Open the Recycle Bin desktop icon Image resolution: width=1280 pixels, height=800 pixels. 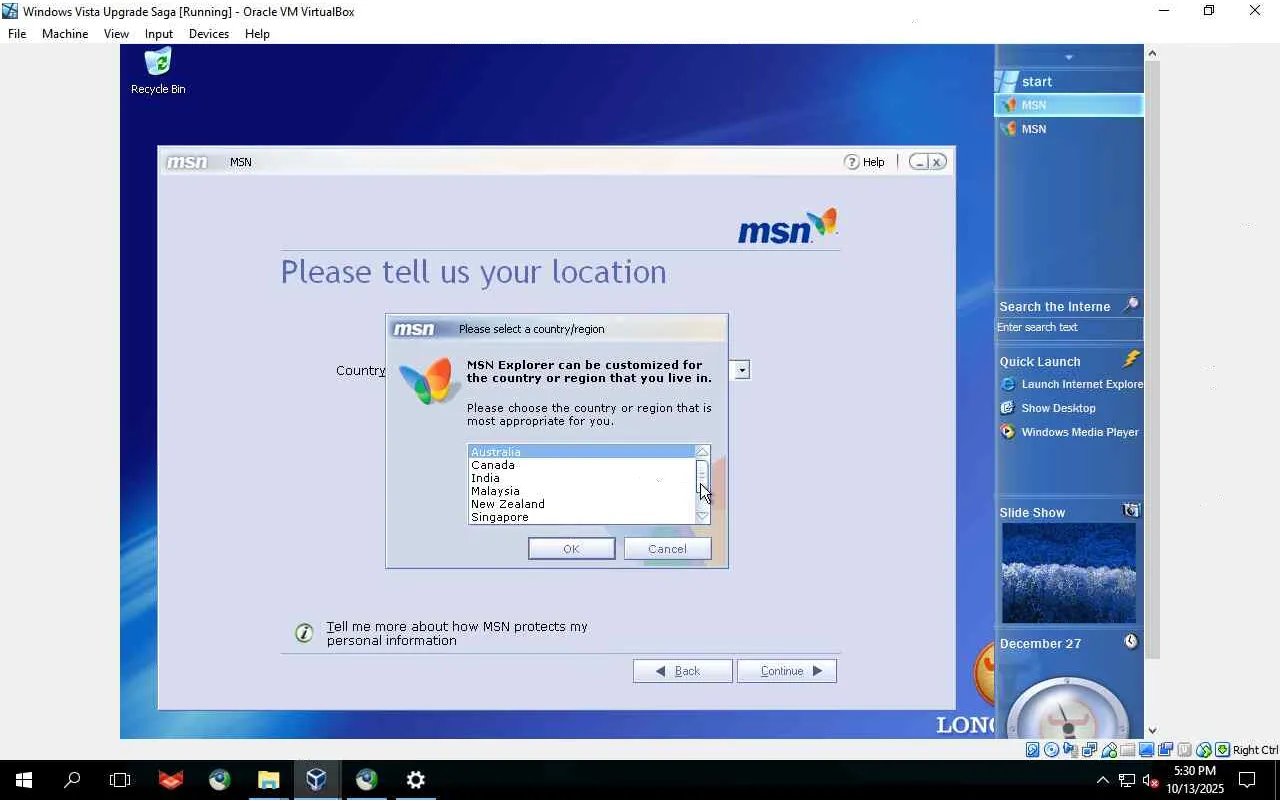point(158,71)
